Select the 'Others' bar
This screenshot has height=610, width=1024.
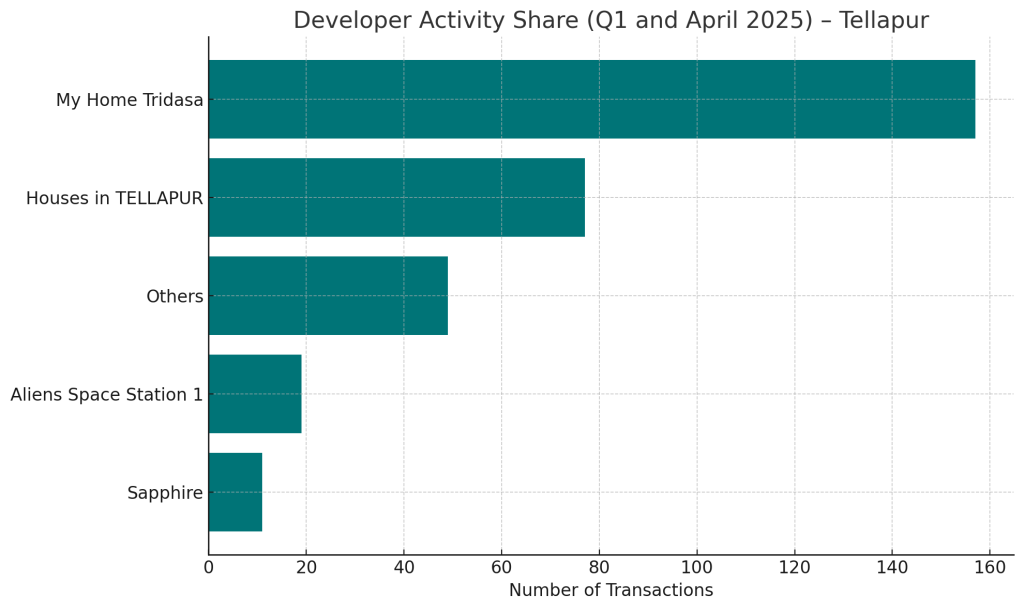pyautogui.click(x=328, y=295)
